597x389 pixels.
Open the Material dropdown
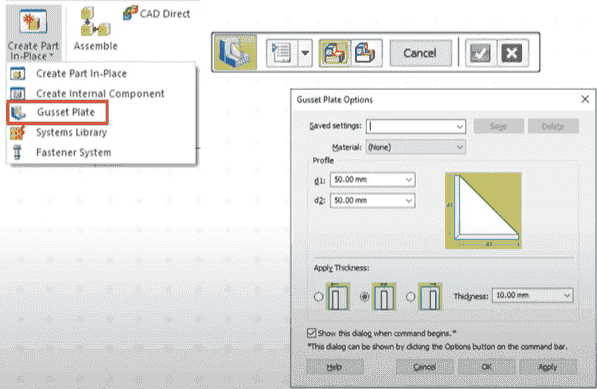pyautogui.click(x=460, y=147)
